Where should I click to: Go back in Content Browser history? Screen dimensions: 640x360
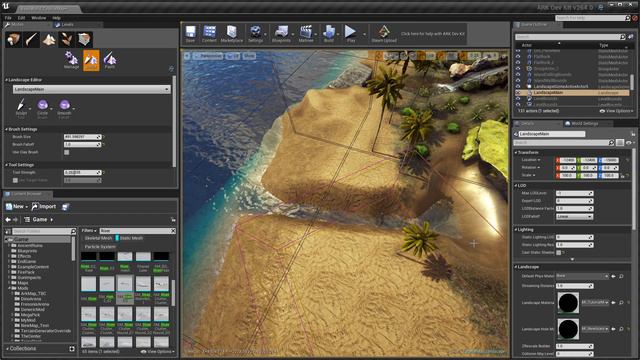point(8,220)
